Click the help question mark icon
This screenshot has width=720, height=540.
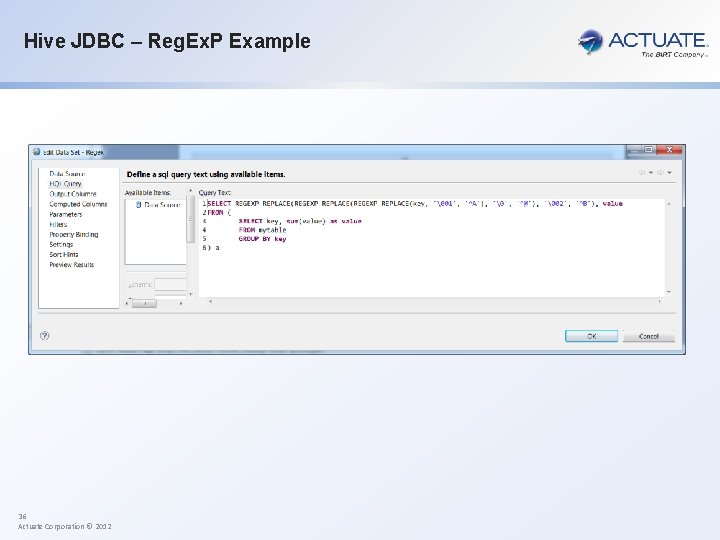45,336
